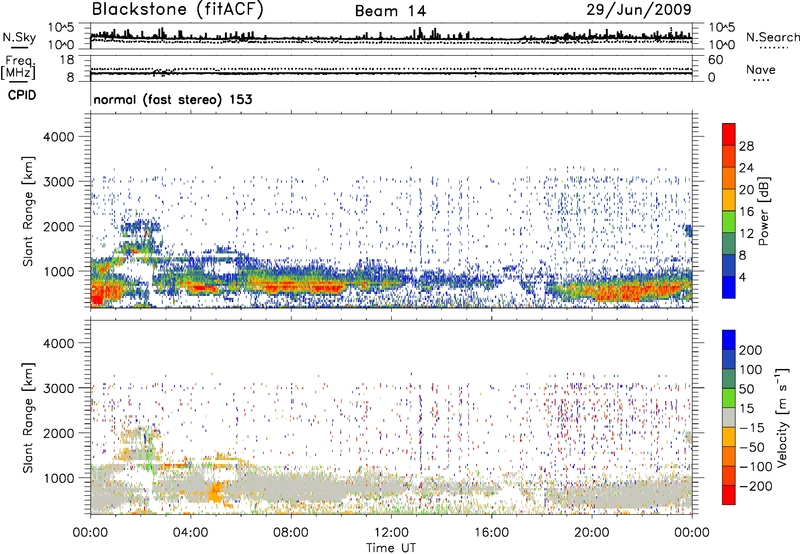Click the 'Nave' legend label
This screenshot has width=800, height=554.
click(761, 70)
